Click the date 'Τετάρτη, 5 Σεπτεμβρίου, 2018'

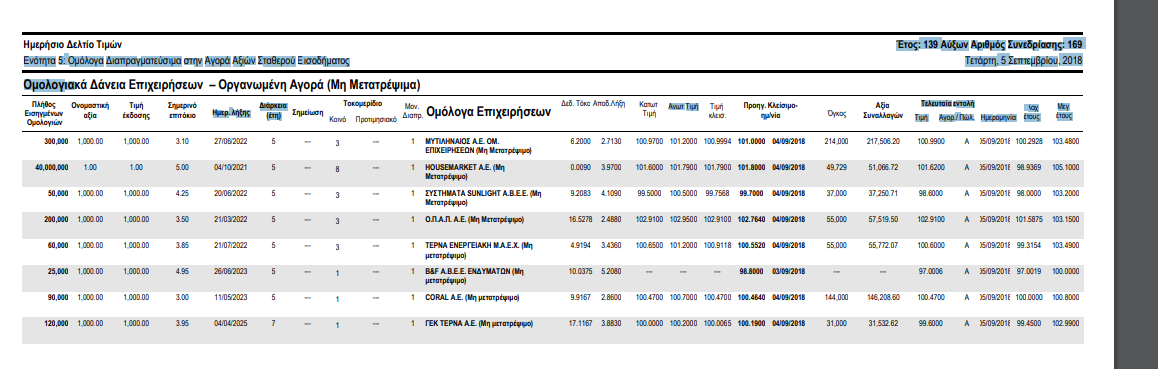1024,61
